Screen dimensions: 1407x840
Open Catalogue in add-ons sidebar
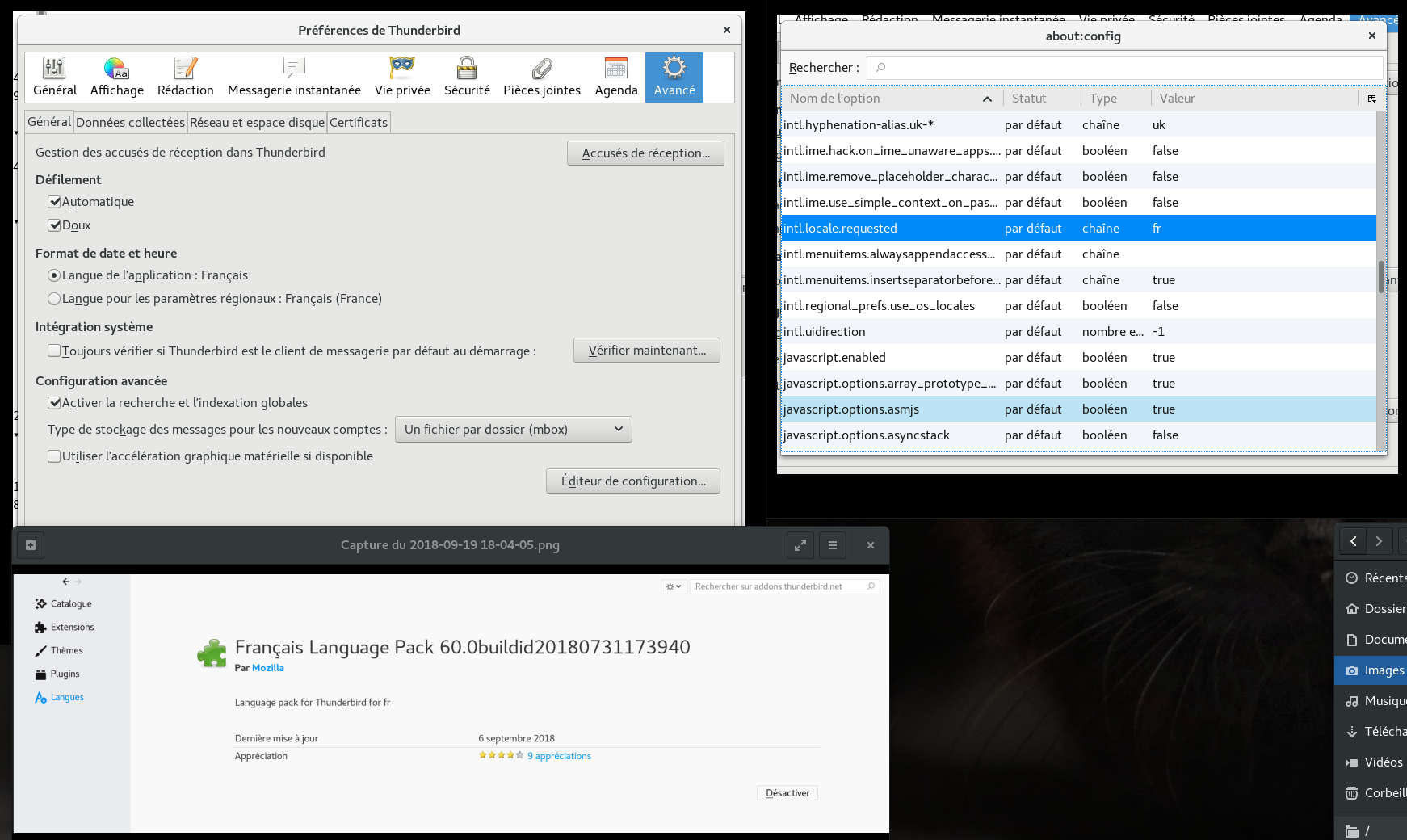tap(64, 604)
